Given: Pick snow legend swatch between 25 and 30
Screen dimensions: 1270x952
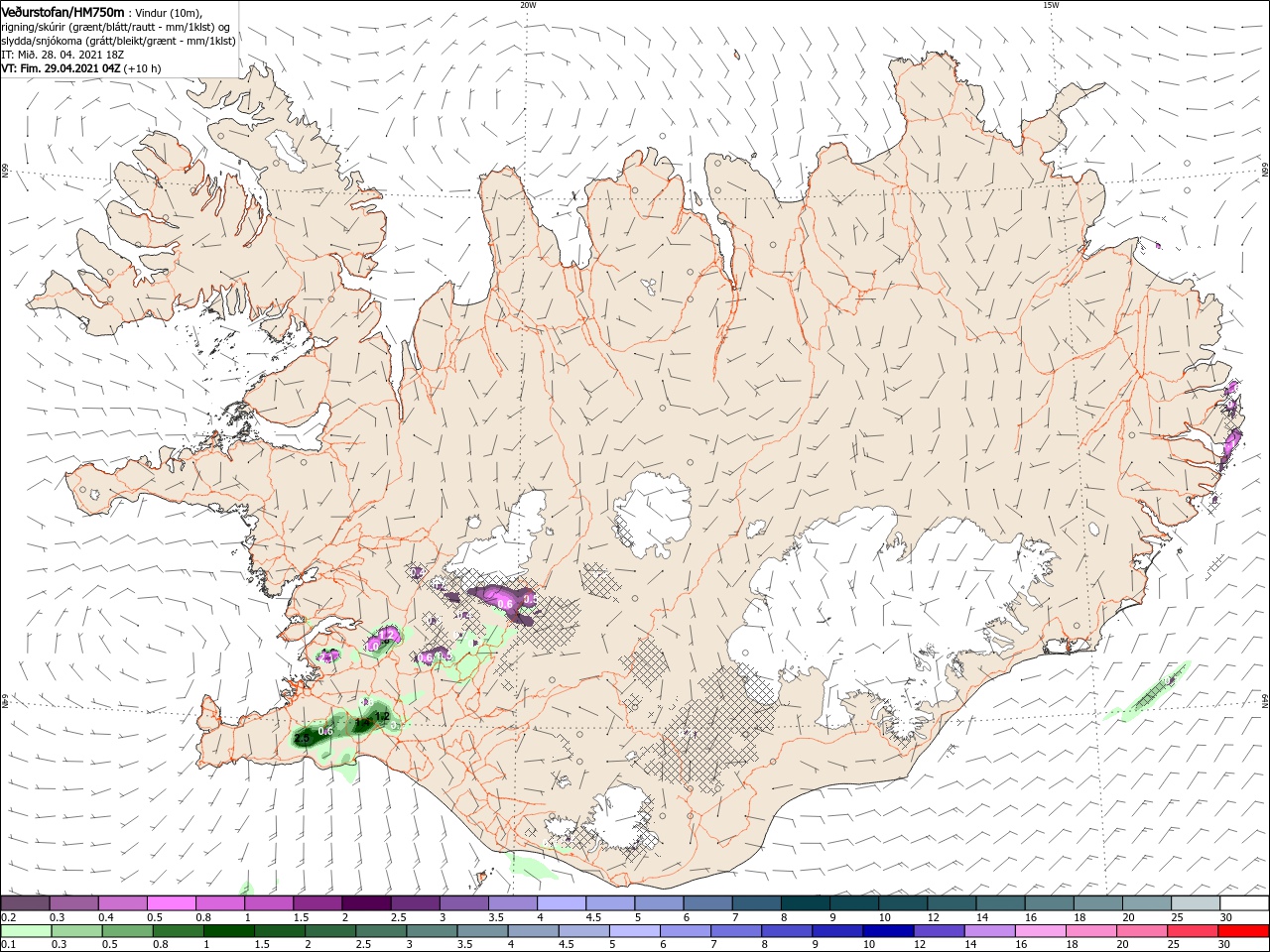Looking at the screenshot, I should point(1196,903).
